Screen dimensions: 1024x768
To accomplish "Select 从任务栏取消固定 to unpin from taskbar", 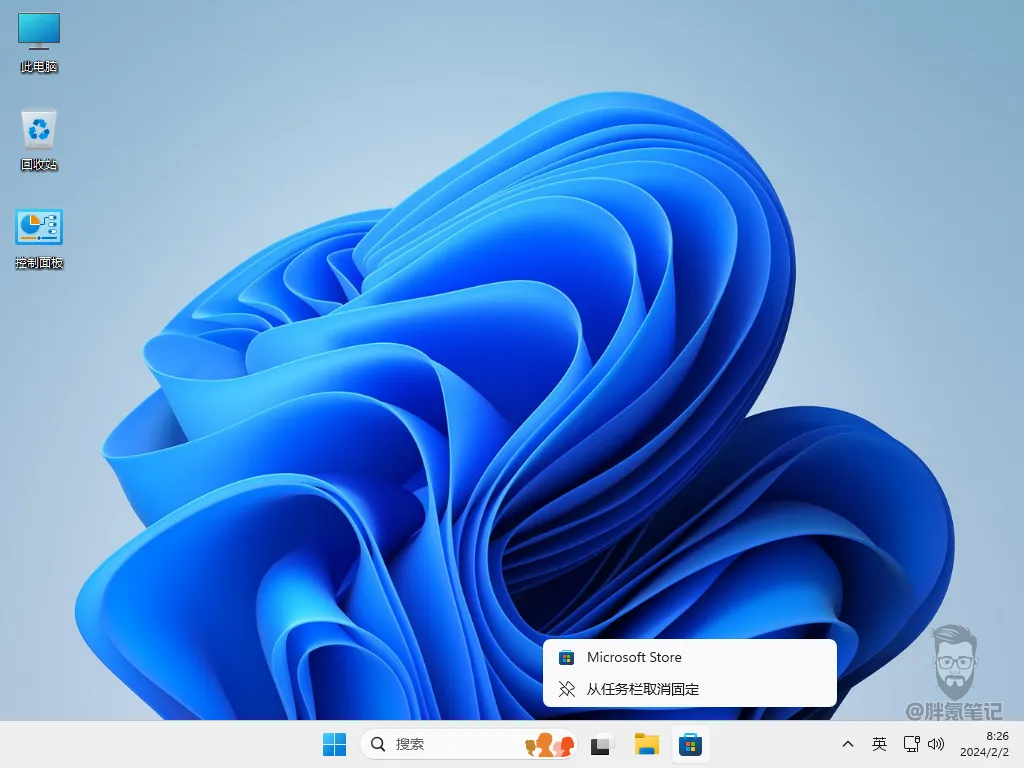I will [x=690, y=689].
